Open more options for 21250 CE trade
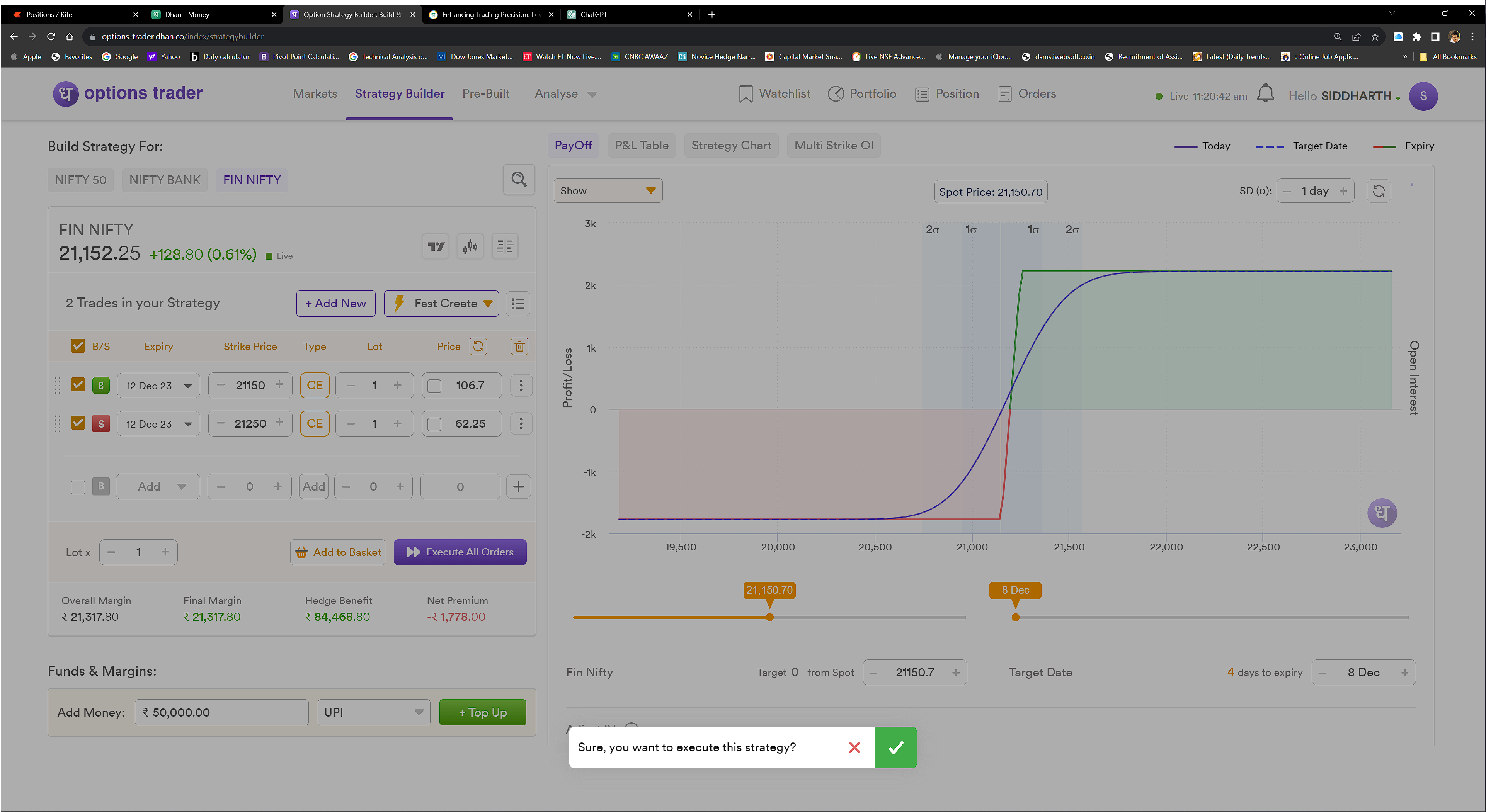This screenshot has width=1486, height=812. pyautogui.click(x=521, y=424)
